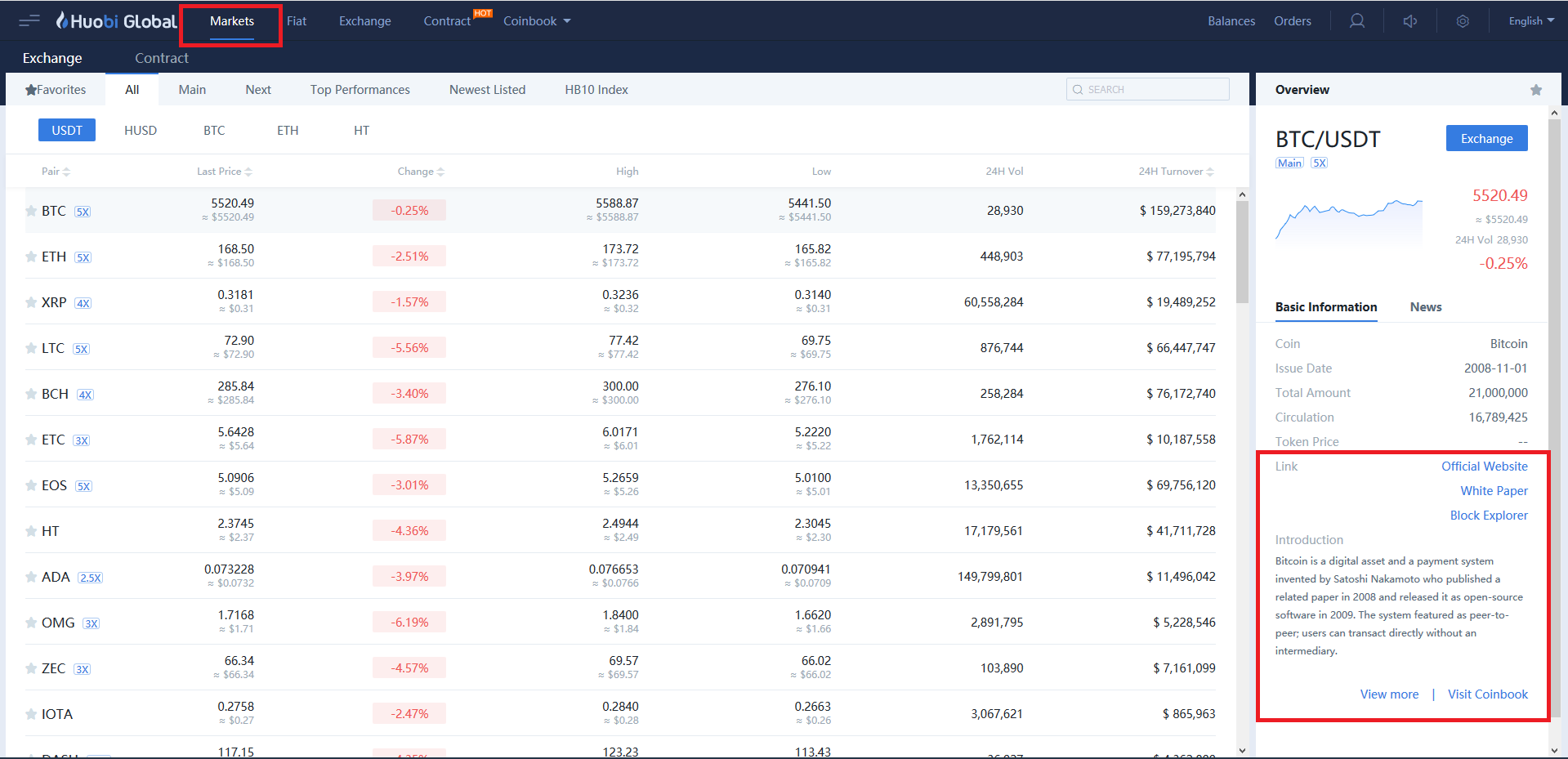Open the hamburger menu icon
The image size is (1568, 759).
coord(29,21)
